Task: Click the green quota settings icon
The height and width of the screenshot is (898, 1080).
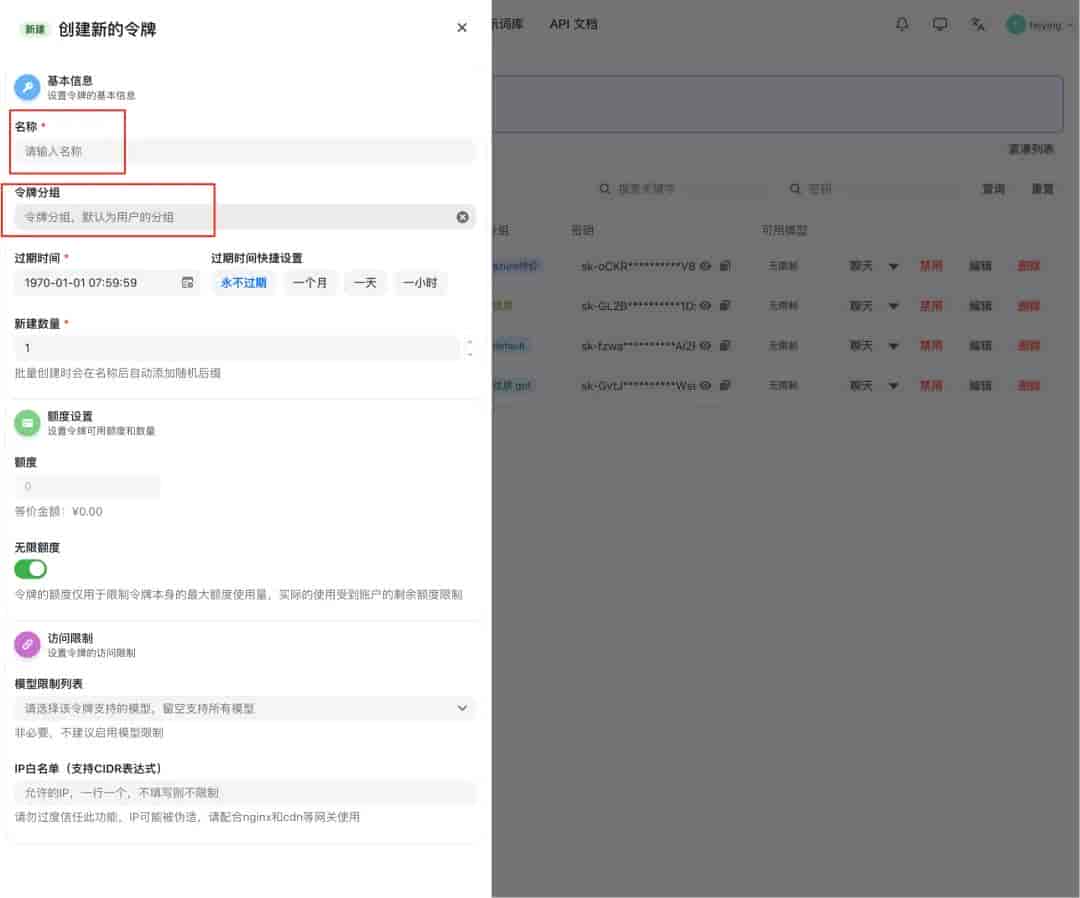Action: pyautogui.click(x=28, y=423)
